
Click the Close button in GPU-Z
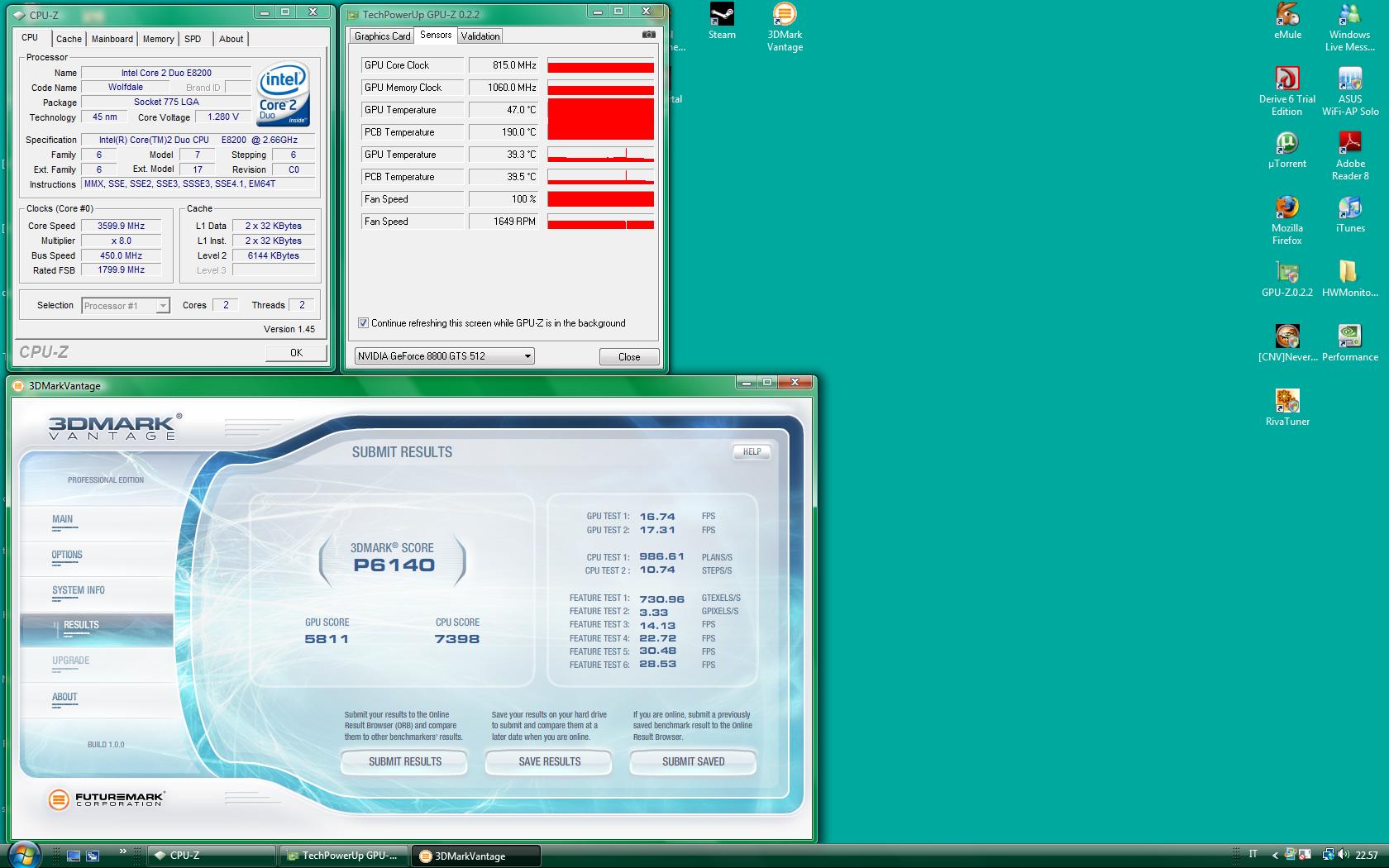point(629,357)
